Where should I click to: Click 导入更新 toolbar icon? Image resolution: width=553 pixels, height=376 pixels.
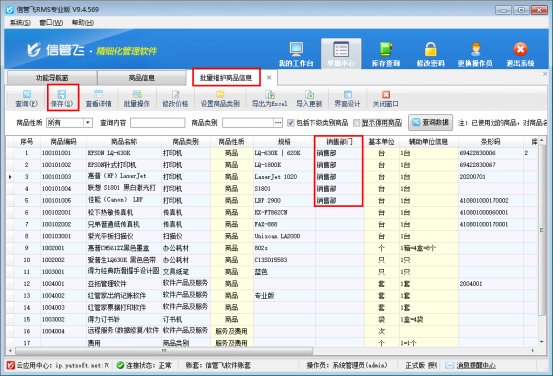tap(309, 94)
